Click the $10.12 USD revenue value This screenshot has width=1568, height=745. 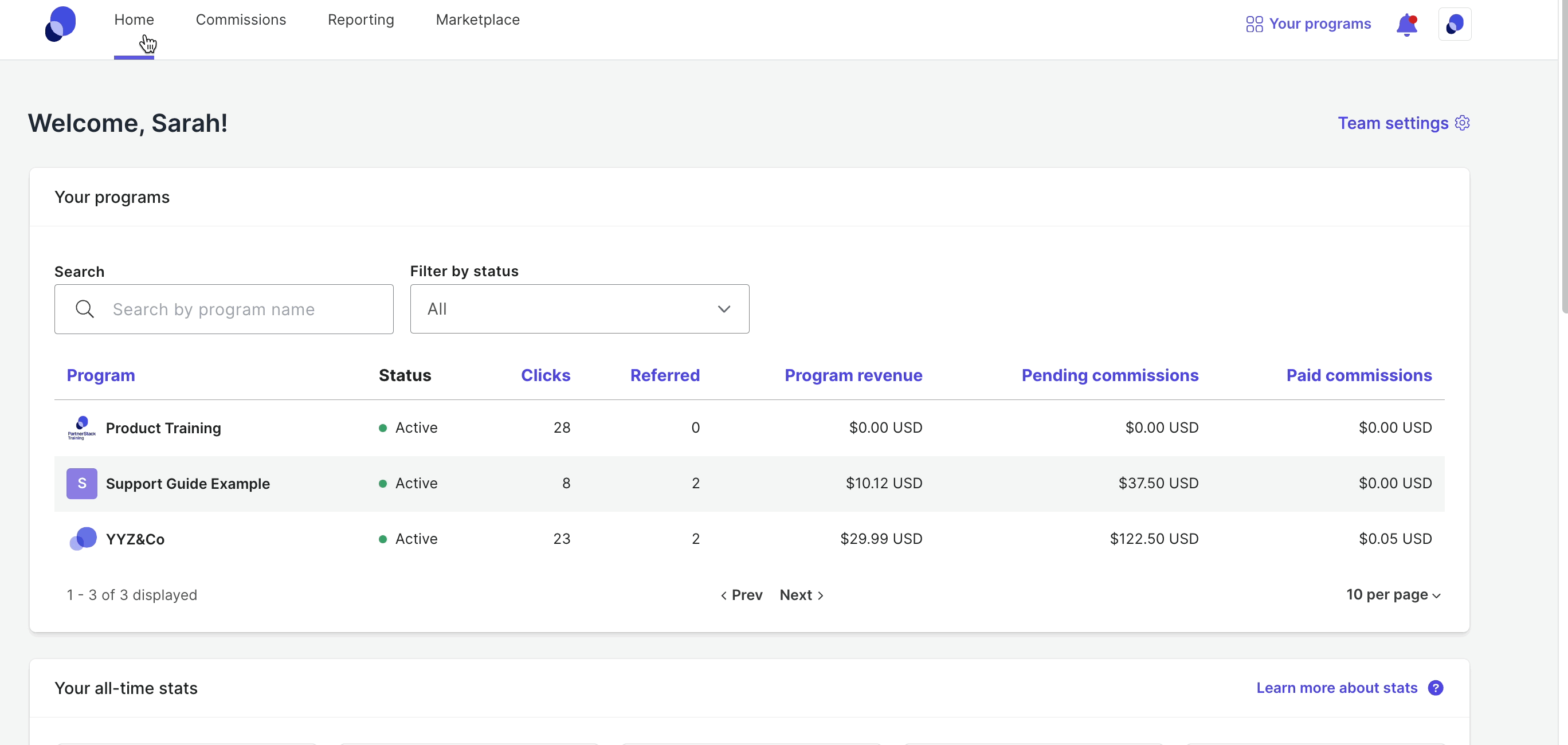(x=884, y=483)
